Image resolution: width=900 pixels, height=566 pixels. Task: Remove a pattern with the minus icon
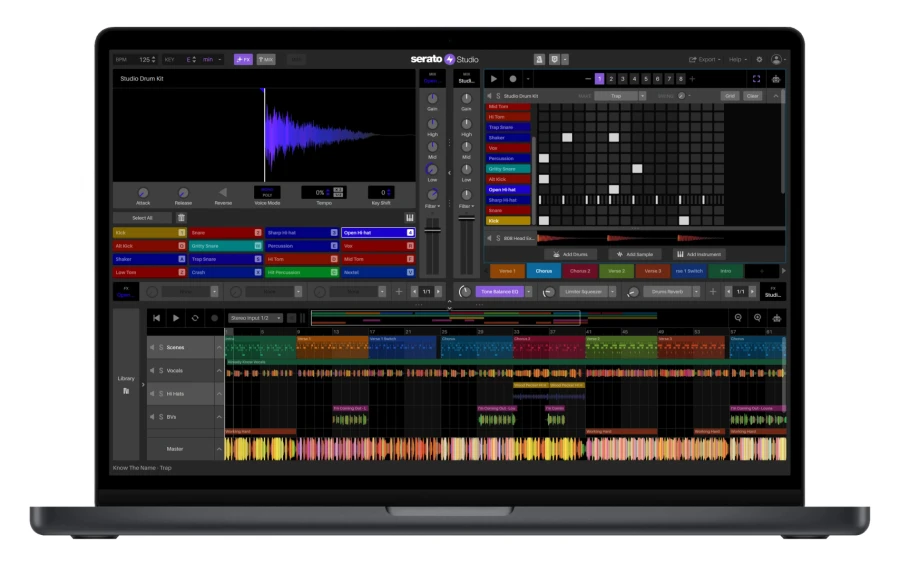coord(588,79)
